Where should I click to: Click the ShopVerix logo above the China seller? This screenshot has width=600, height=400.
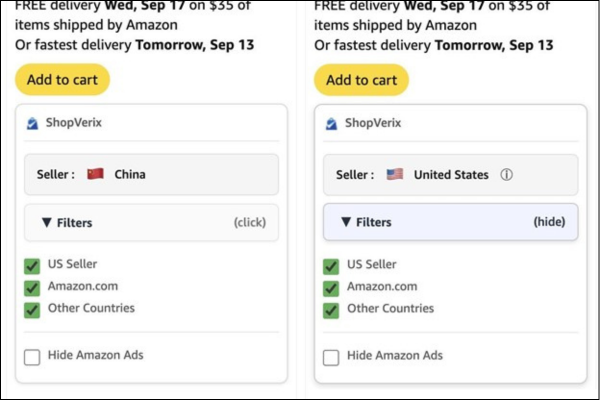click(x=33, y=123)
